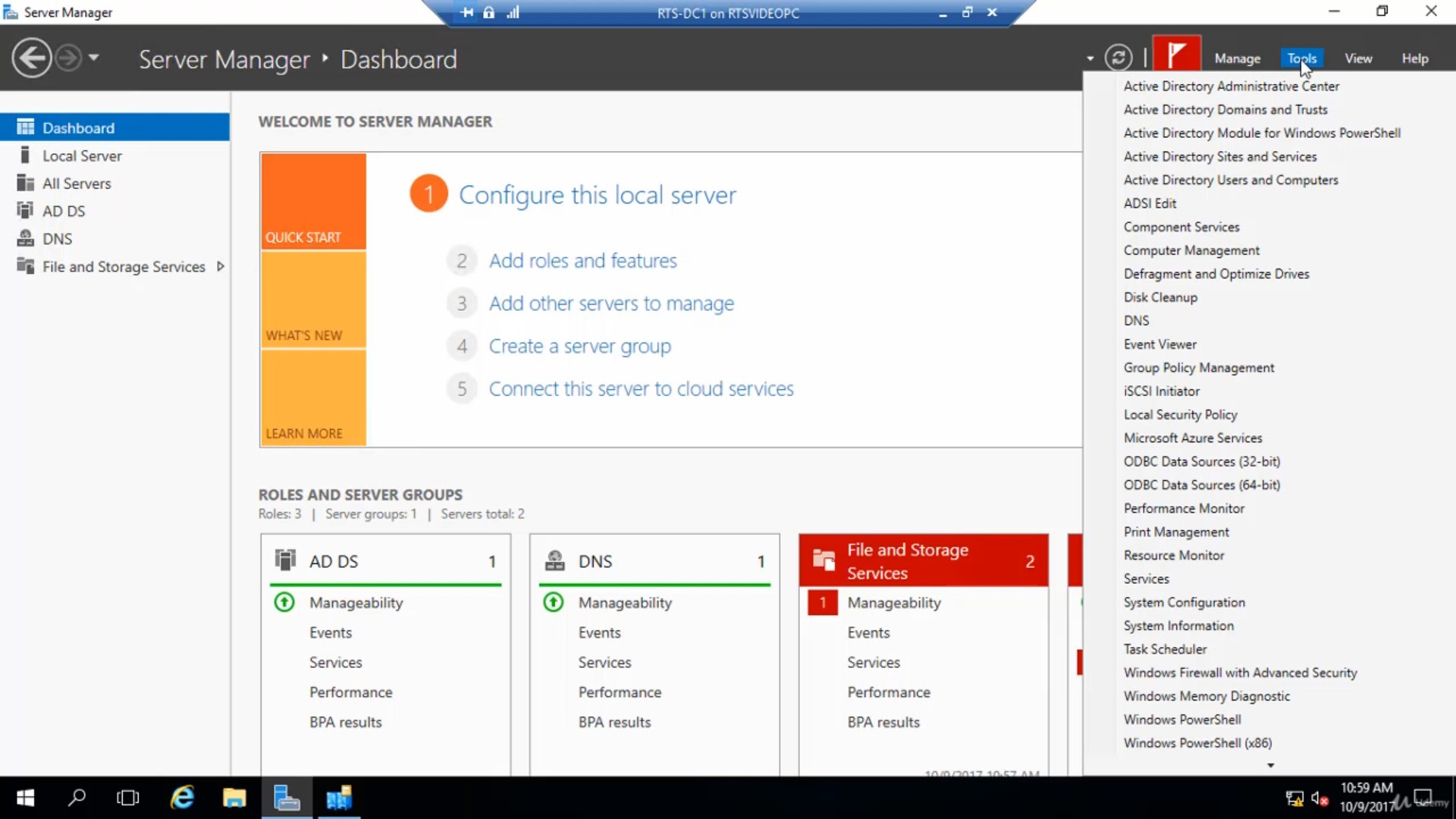Image resolution: width=1456 pixels, height=819 pixels.
Task: Click the What's New tile
Action: click(313, 300)
